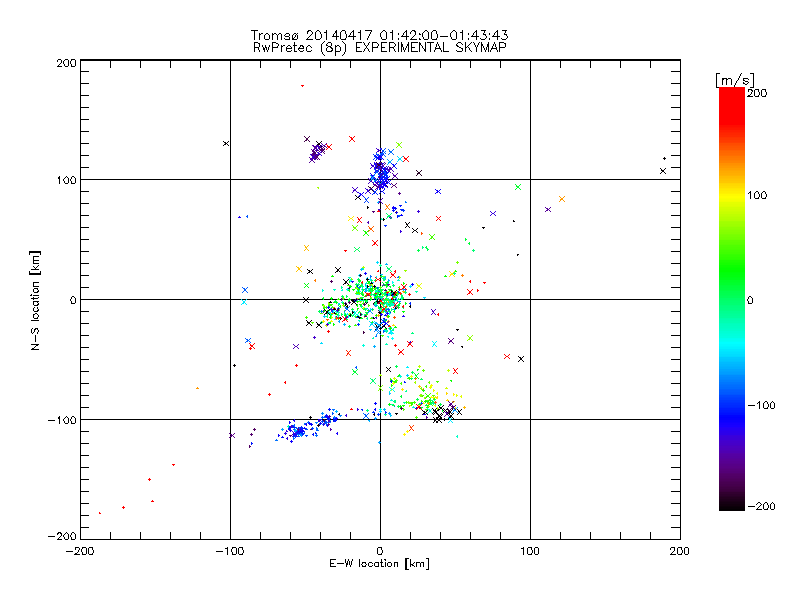Click the x-axis tick label '200'
Screen dimensions: 800x600
pyautogui.click(x=680, y=551)
